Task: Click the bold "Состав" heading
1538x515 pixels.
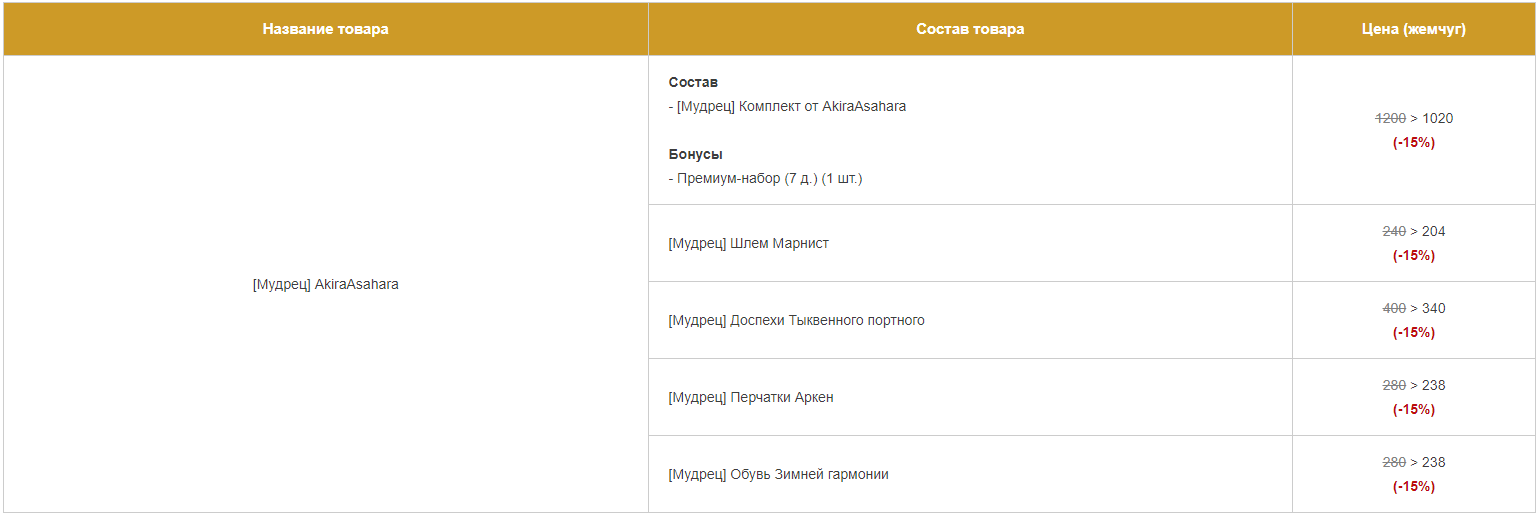Action: tap(693, 82)
